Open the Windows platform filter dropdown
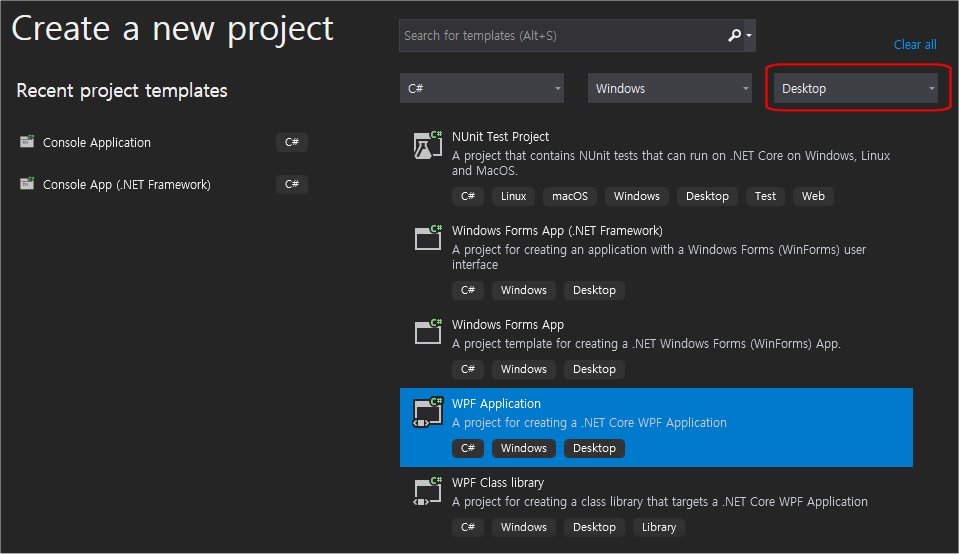The width and height of the screenshot is (959, 554). point(670,89)
